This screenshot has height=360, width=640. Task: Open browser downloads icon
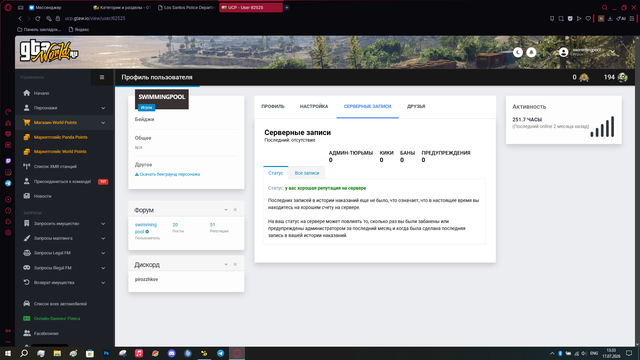[610, 18]
